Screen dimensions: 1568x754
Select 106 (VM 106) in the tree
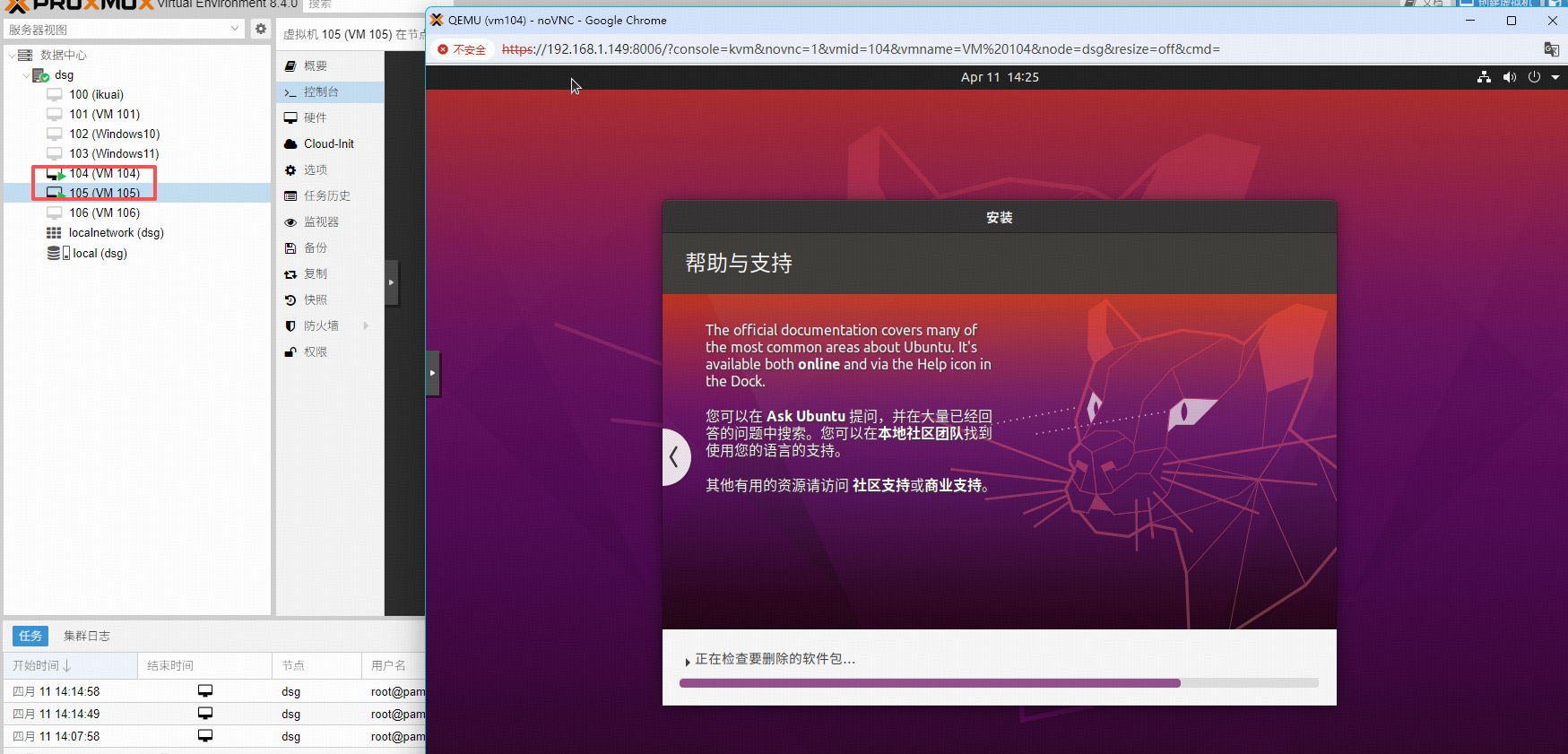pyautogui.click(x=104, y=213)
